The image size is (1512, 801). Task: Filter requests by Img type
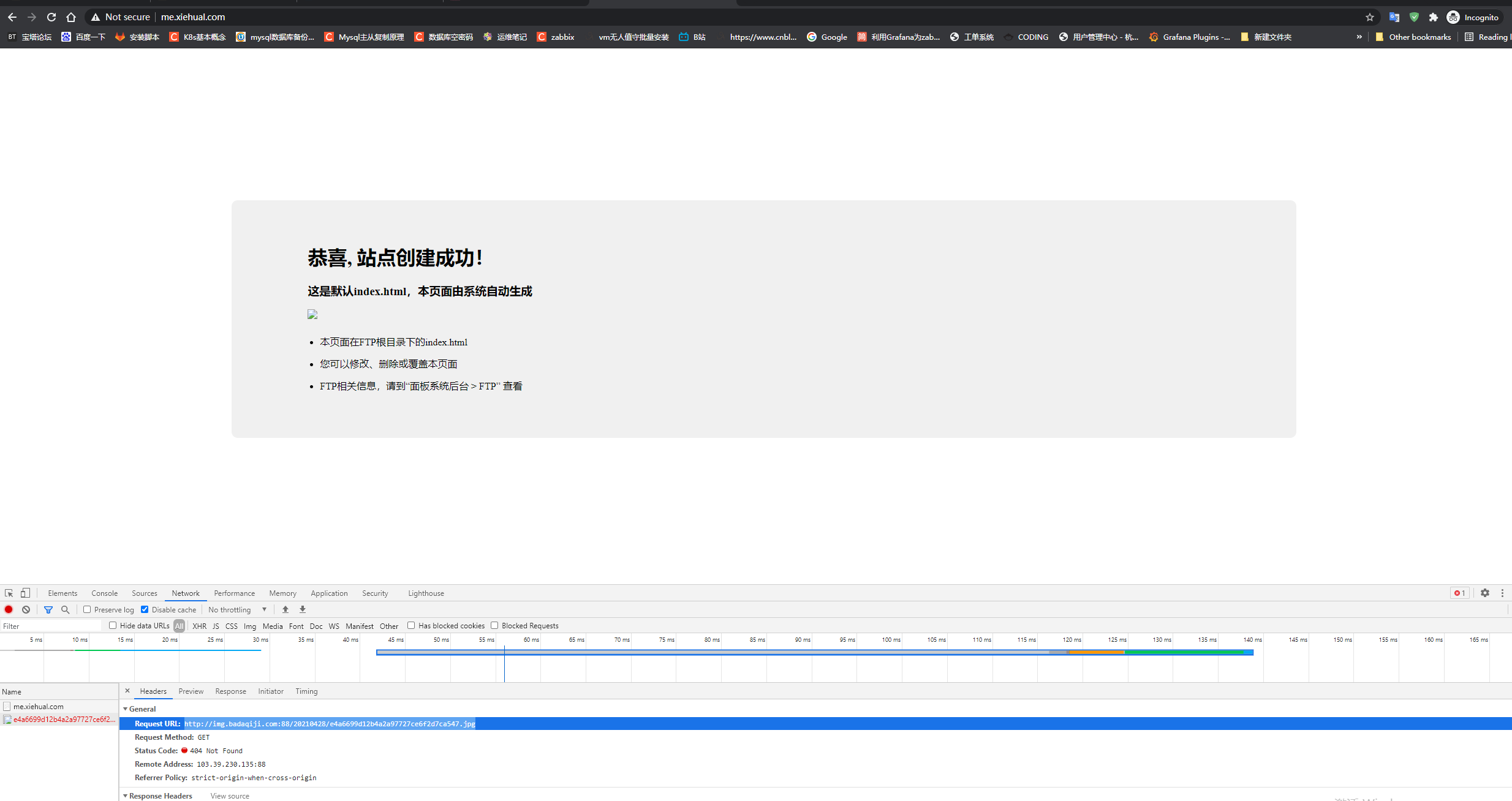(250, 626)
